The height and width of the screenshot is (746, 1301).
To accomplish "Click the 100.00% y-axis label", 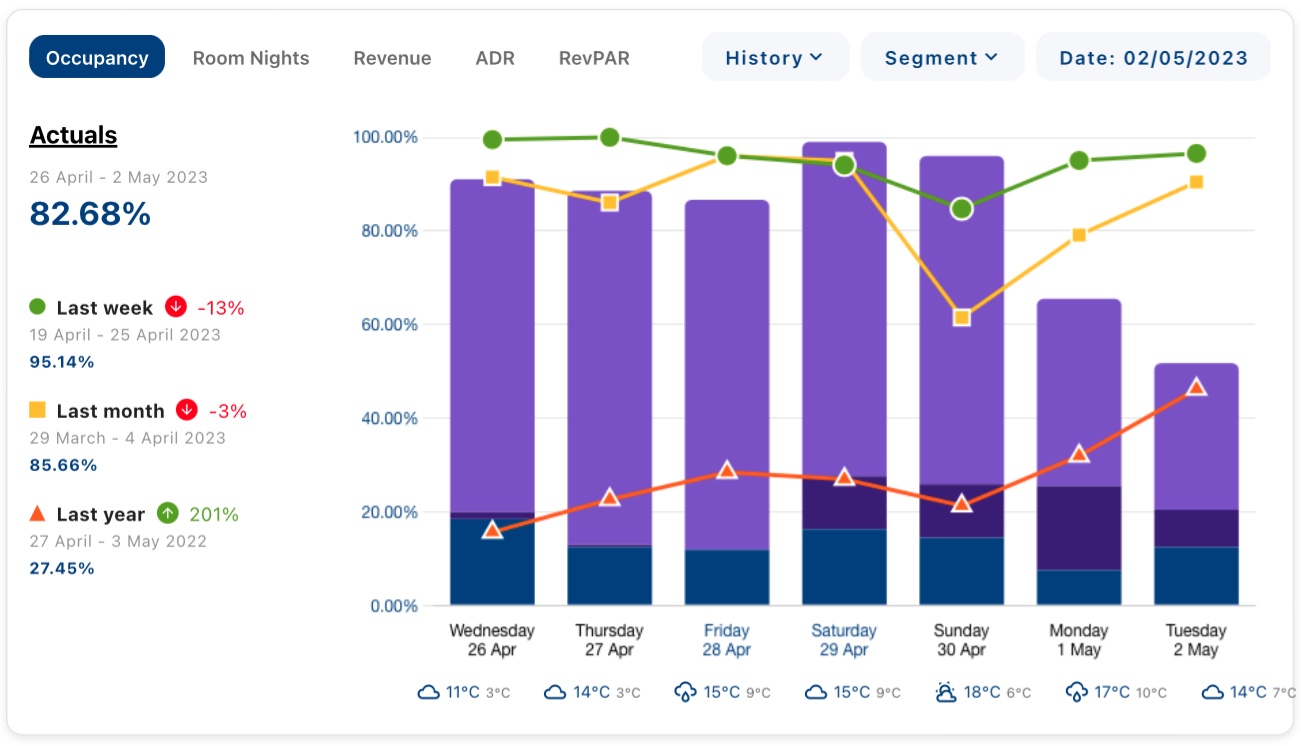I will coord(385,137).
